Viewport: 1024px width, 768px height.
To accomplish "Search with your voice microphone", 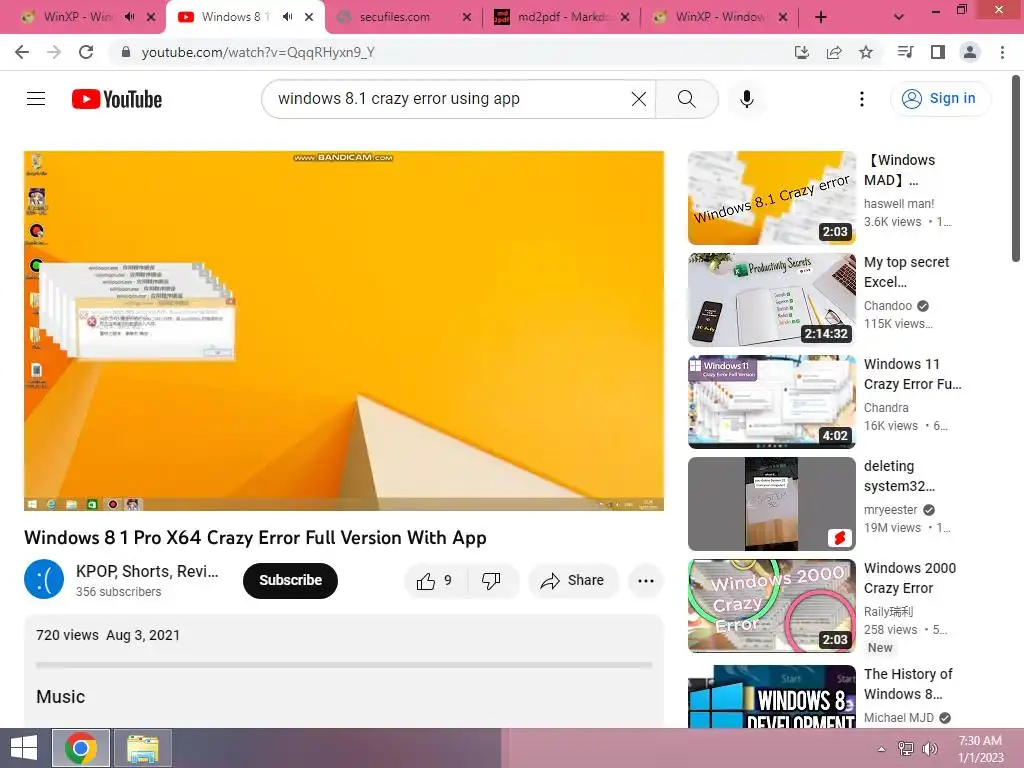I will pyautogui.click(x=747, y=99).
